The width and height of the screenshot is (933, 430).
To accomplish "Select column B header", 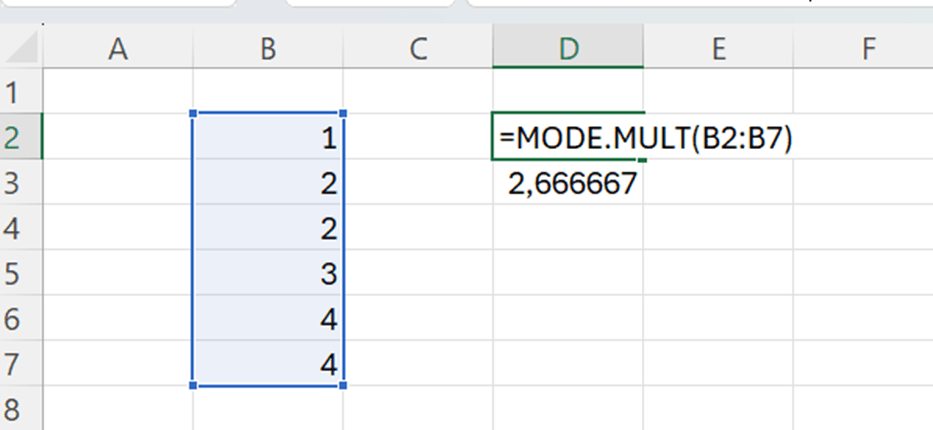I will click(267, 48).
